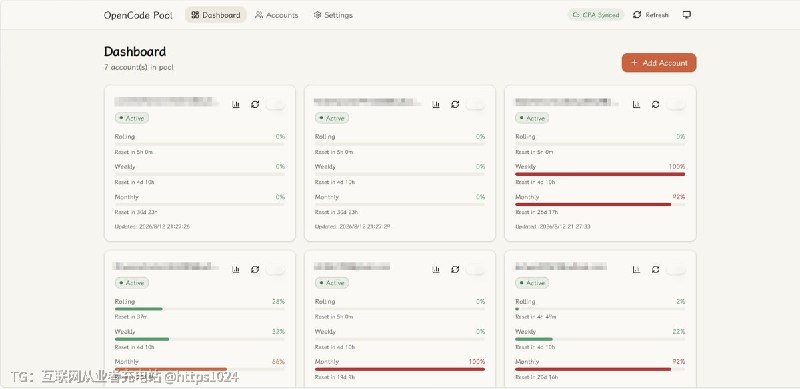Click Monthly 92% bar on Rolling 2% card
Viewport: 800px width, 389px height.
[593, 369]
